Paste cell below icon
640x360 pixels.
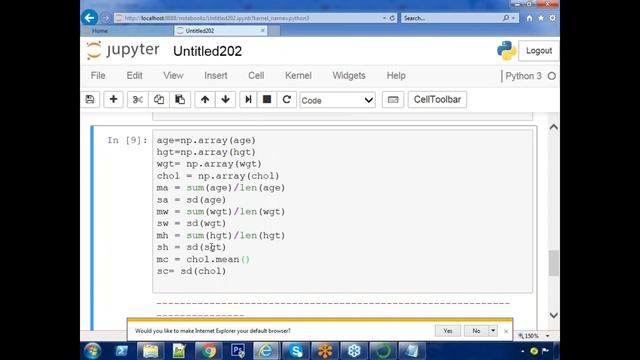pos(180,100)
